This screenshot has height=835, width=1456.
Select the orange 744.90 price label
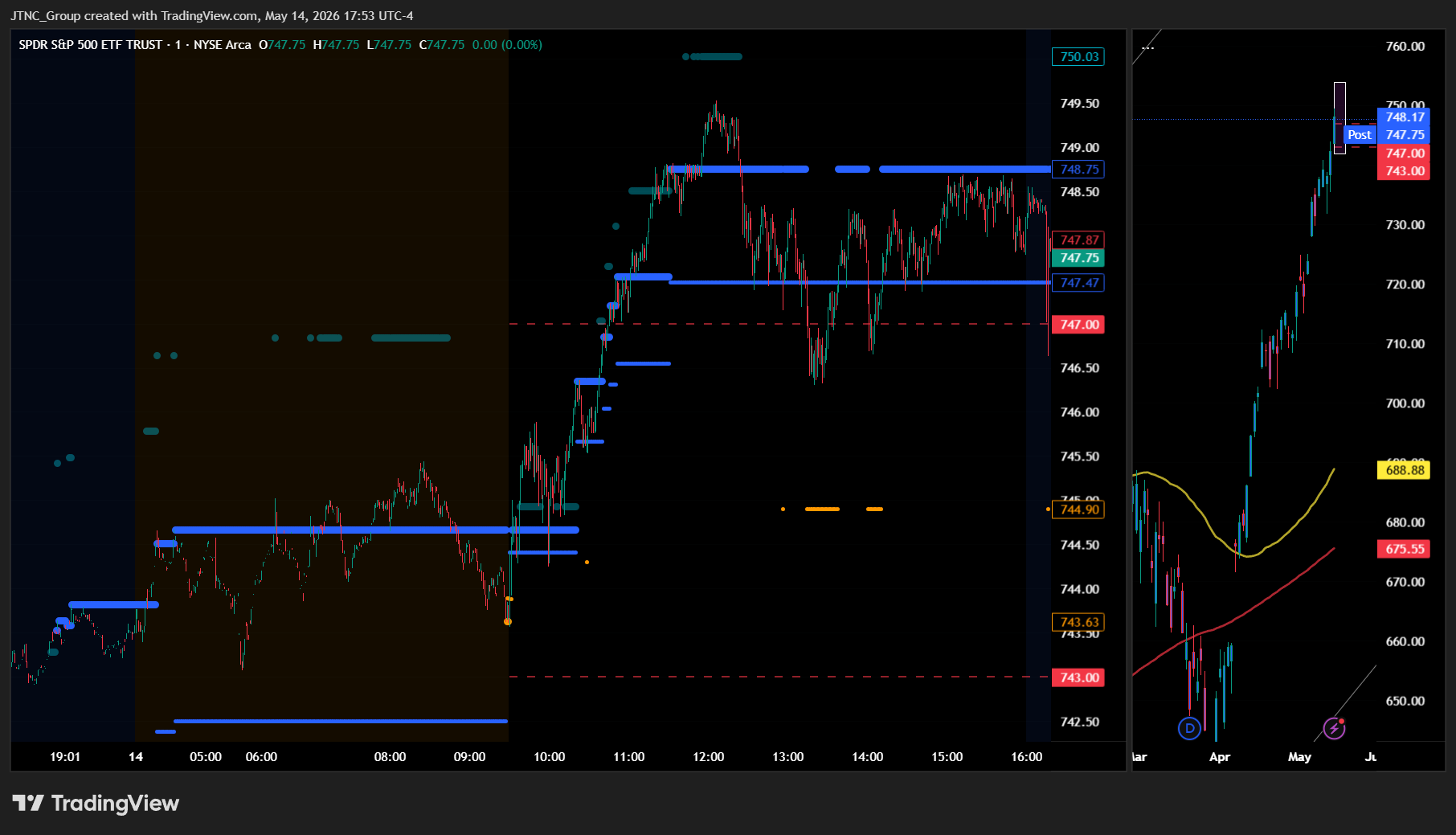coord(1078,510)
